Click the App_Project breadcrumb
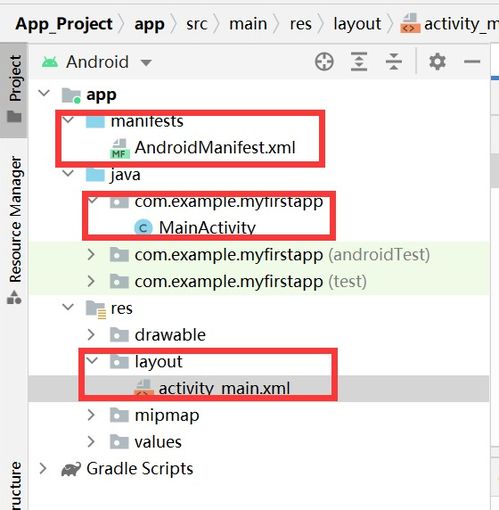Screen dimensions: 499x510 point(64,24)
